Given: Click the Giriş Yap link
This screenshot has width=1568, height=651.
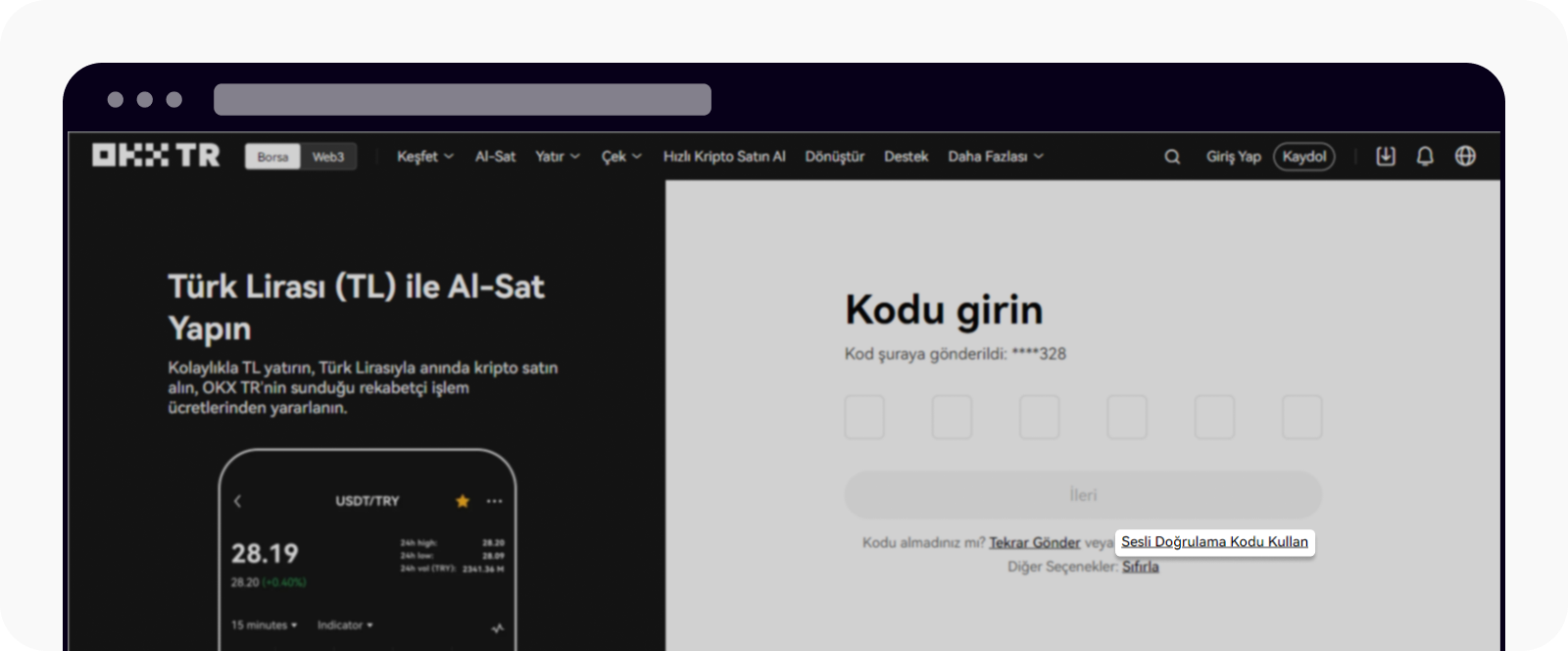Looking at the screenshot, I should pos(1233,157).
